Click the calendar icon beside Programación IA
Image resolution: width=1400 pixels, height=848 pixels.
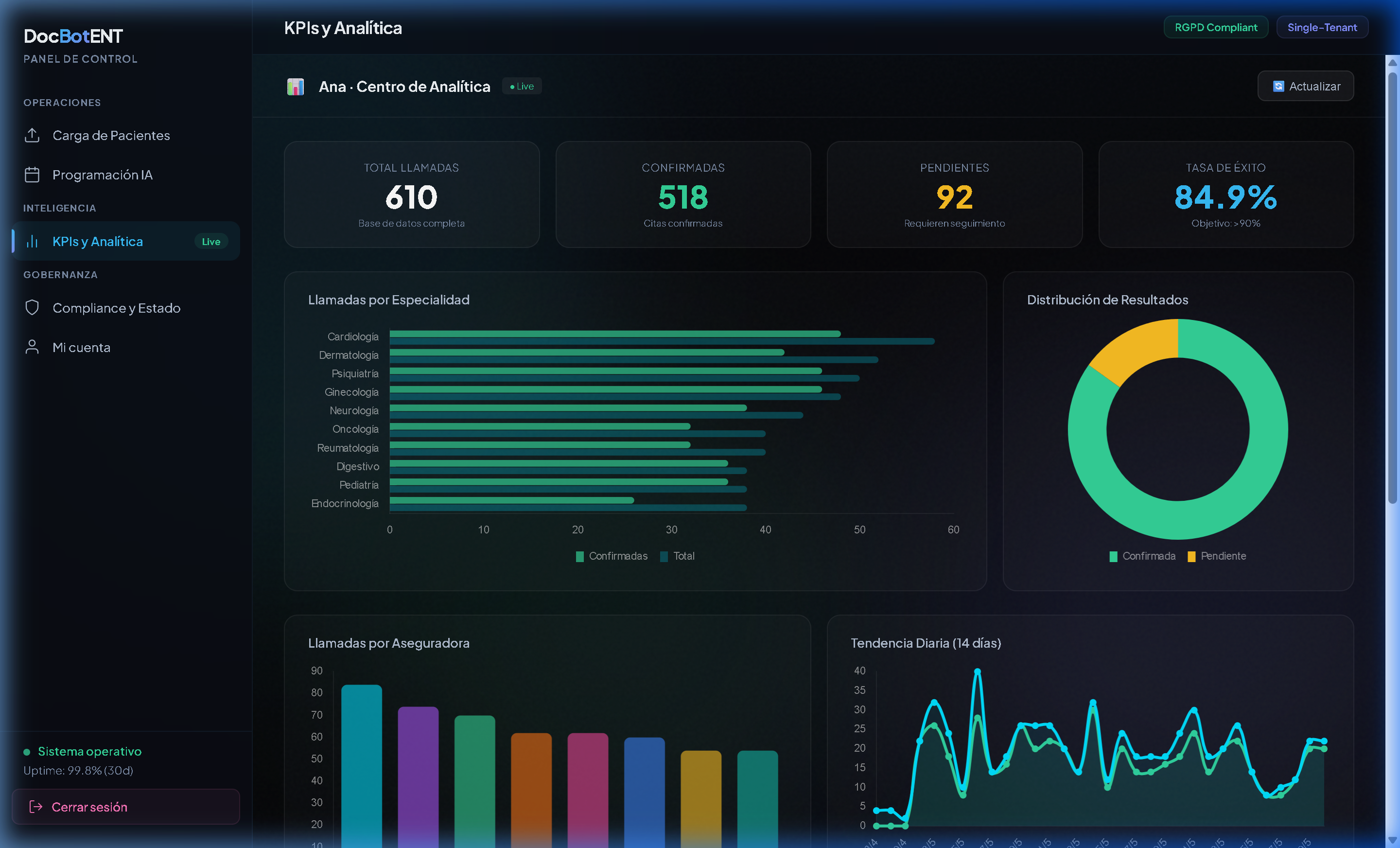pos(32,175)
